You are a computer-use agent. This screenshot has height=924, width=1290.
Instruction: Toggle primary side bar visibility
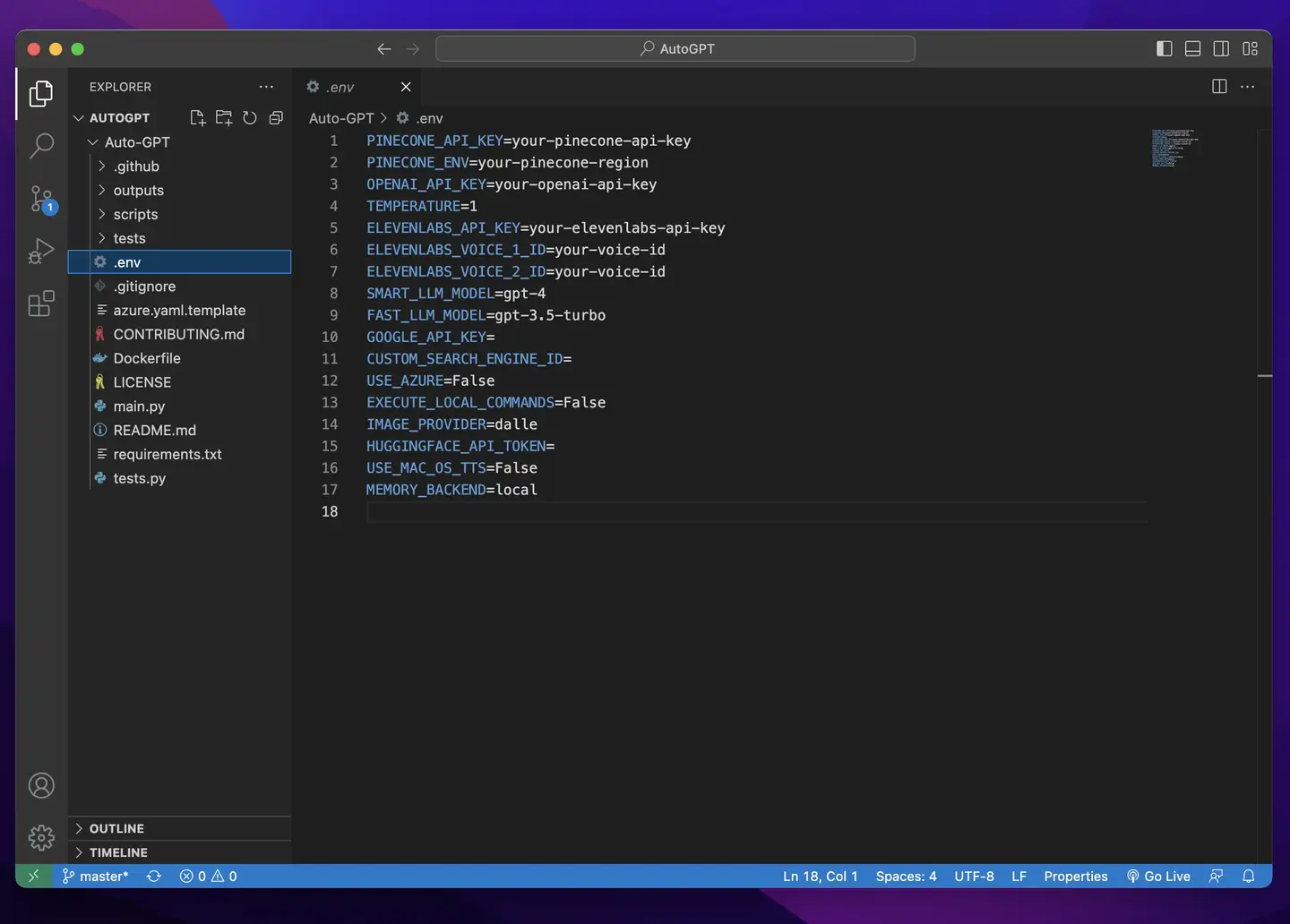point(1165,48)
